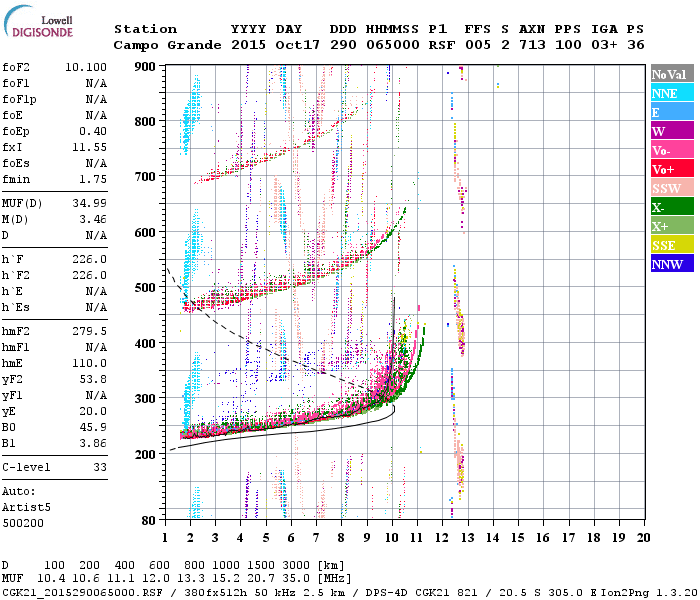
Task: Click the foEp value 0.40
Action: click(93, 131)
